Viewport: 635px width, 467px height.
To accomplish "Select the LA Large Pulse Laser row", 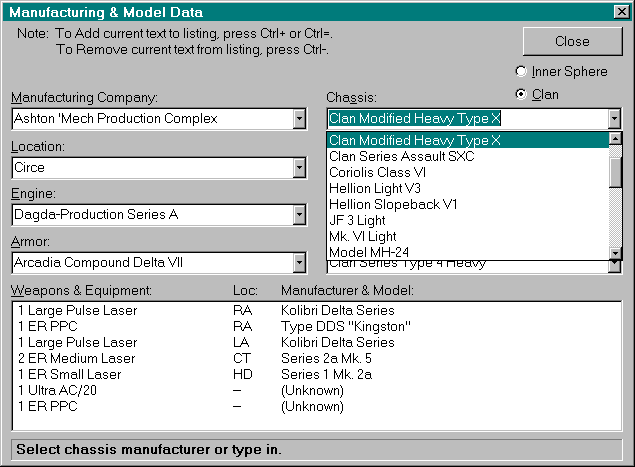I will 317,343.
